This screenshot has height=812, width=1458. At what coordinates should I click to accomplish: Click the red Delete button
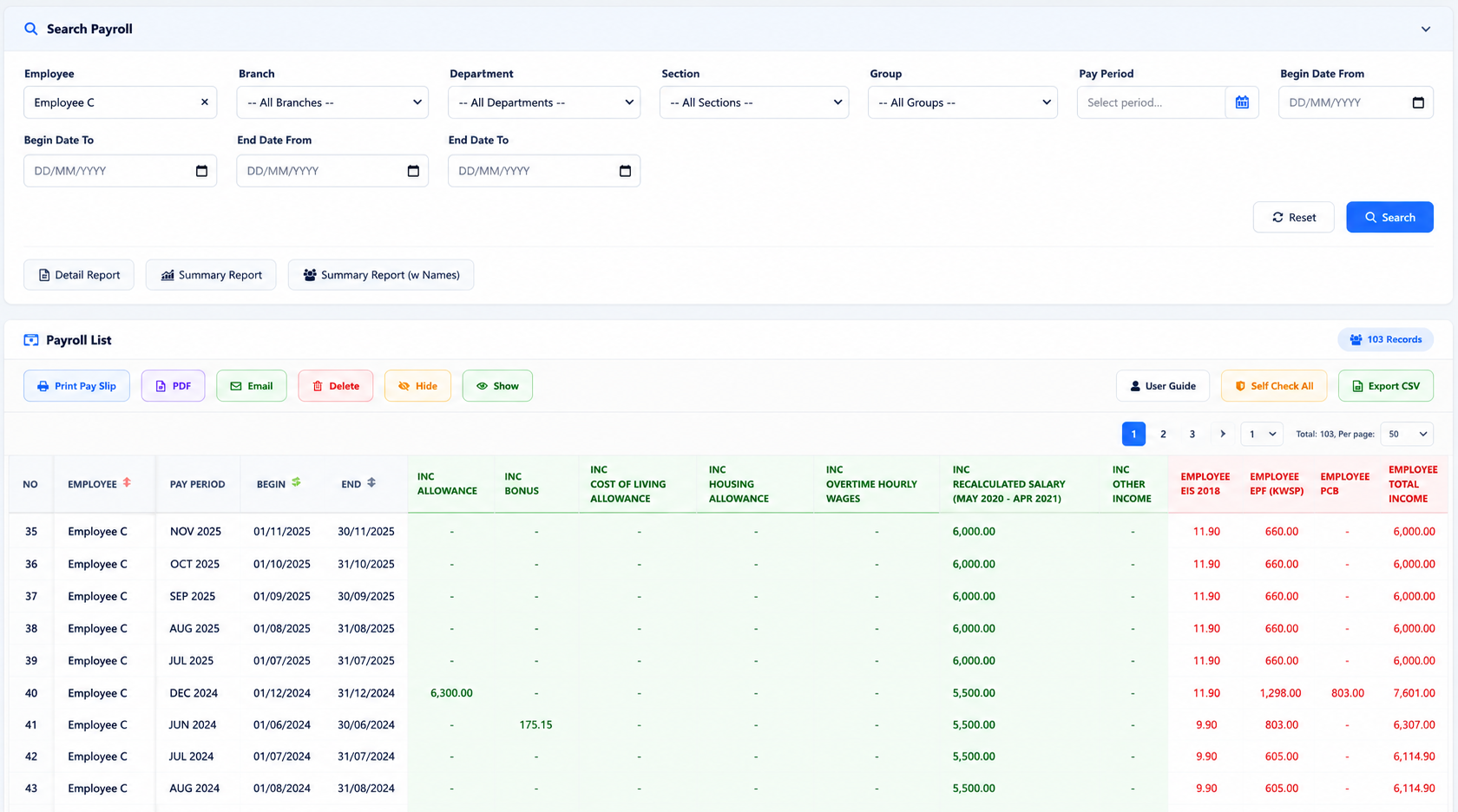click(335, 386)
